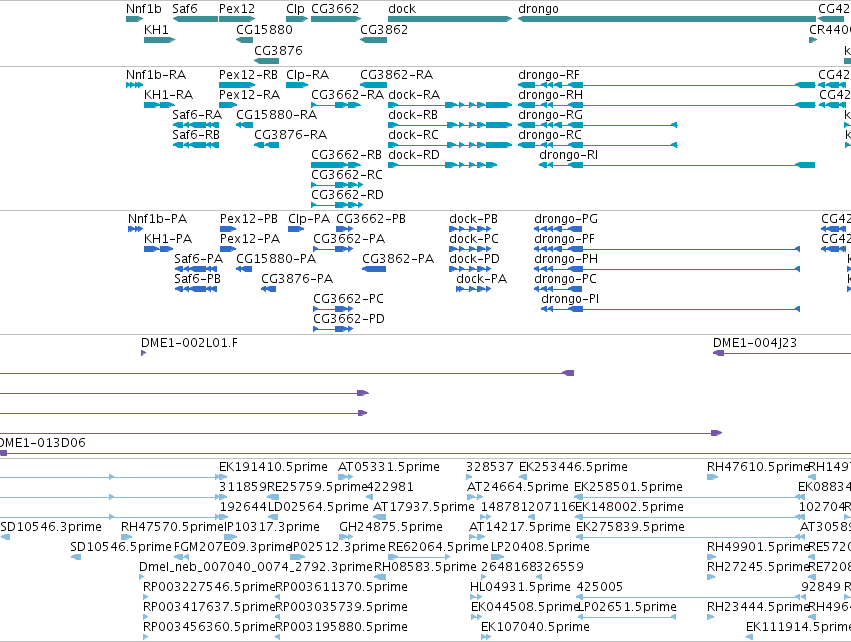
Task: Select the Nnf1b-PA protein label
Action: coord(157,219)
